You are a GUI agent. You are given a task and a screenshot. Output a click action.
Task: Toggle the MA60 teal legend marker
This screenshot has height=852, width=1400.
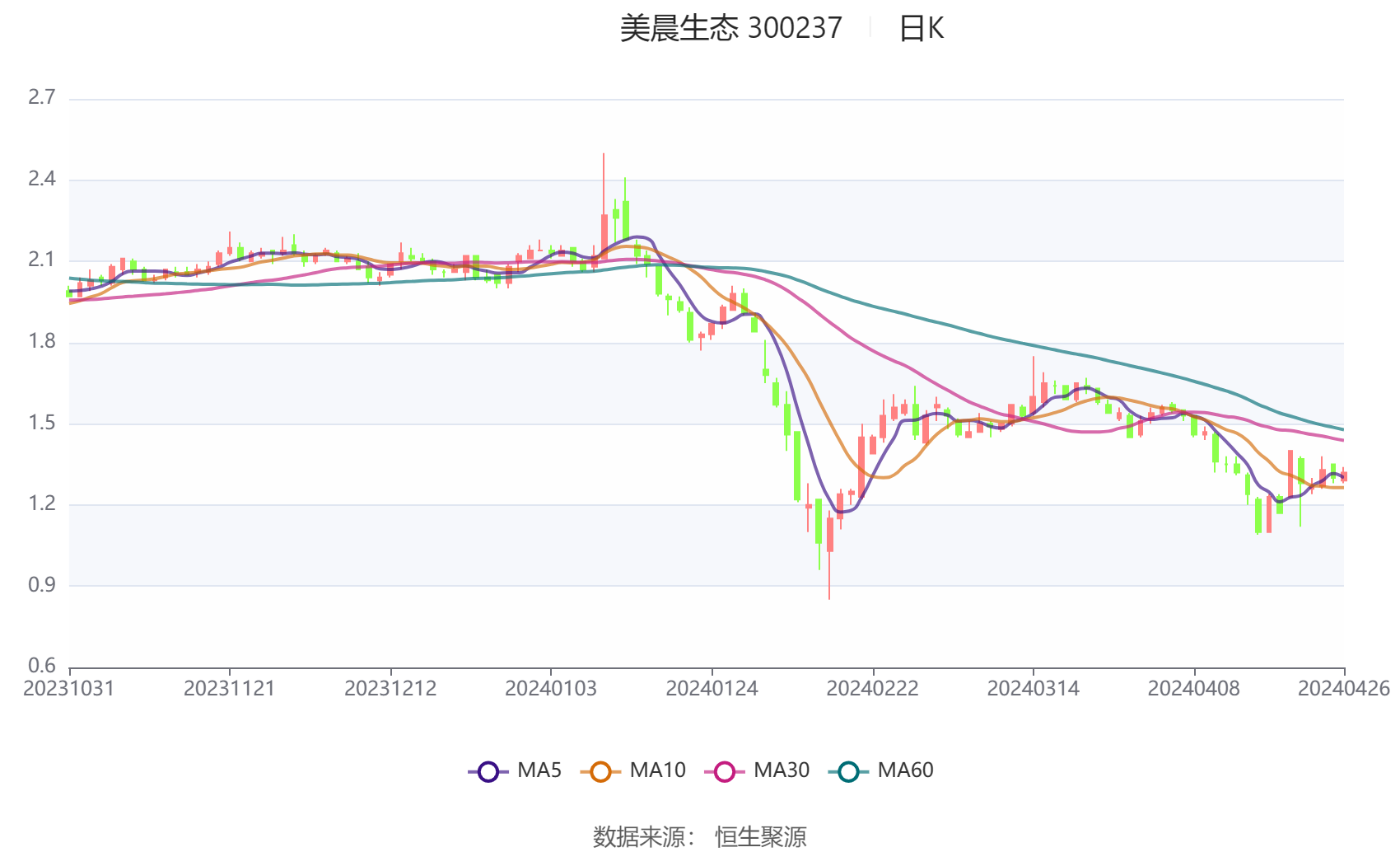848,771
